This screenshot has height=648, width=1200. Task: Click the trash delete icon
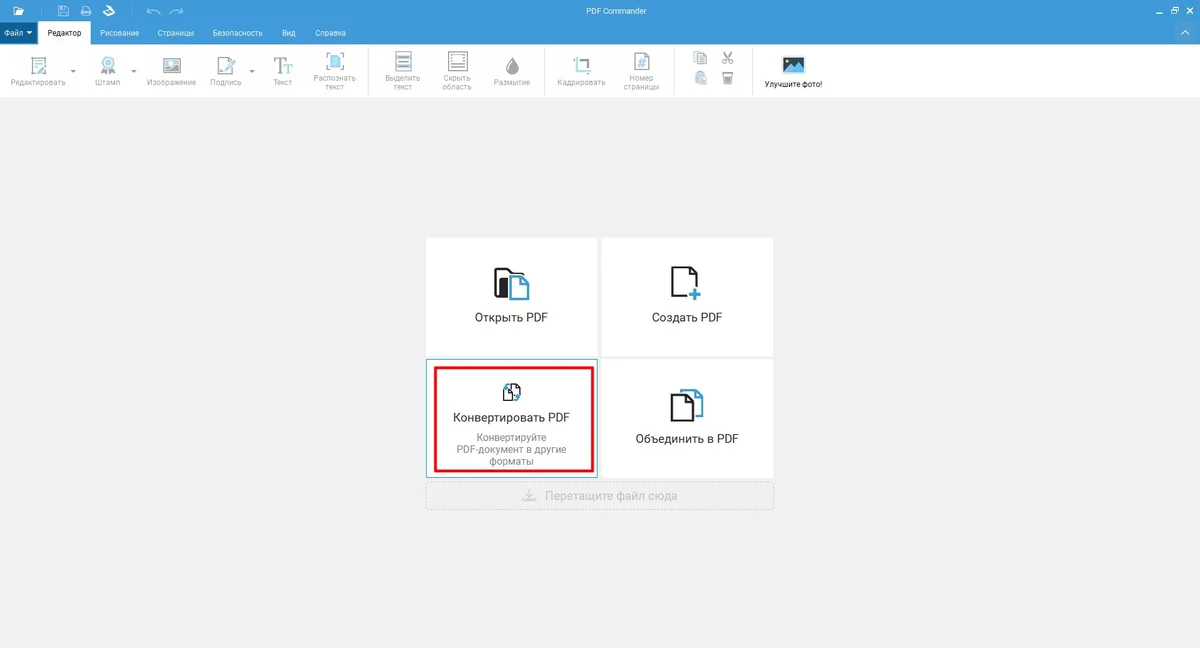pyautogui.click(x=728, y=78)
